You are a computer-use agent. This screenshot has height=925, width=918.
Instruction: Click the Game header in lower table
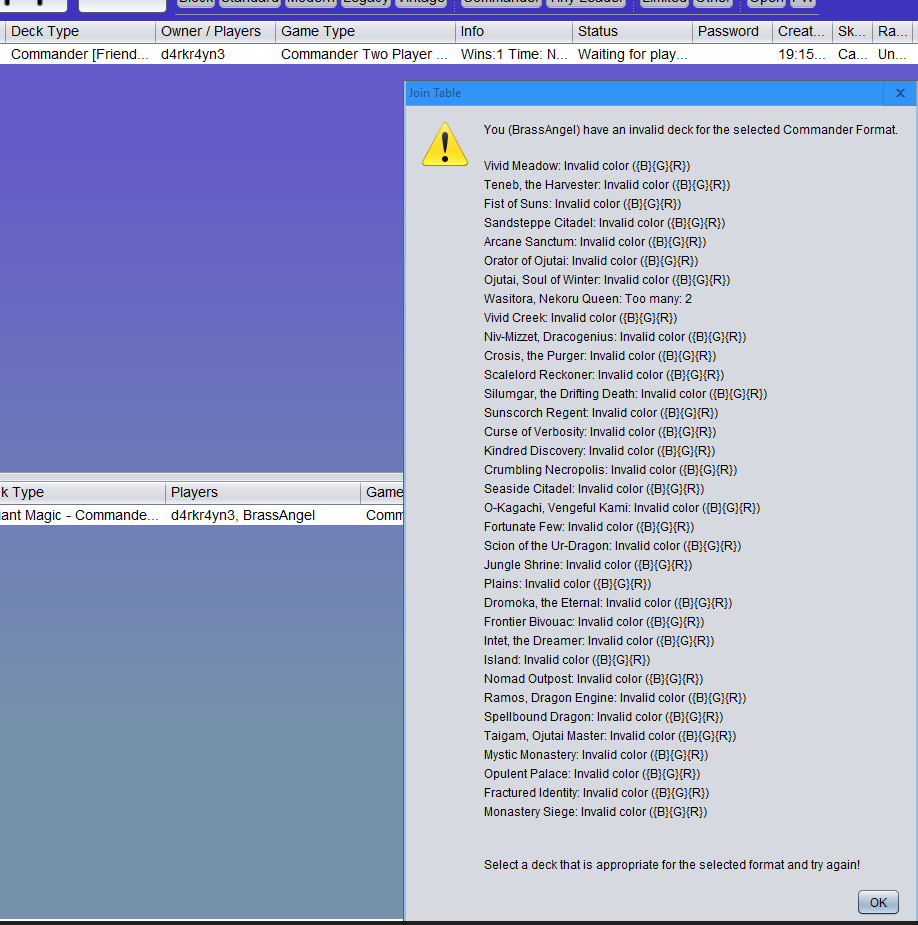point(383,492)
